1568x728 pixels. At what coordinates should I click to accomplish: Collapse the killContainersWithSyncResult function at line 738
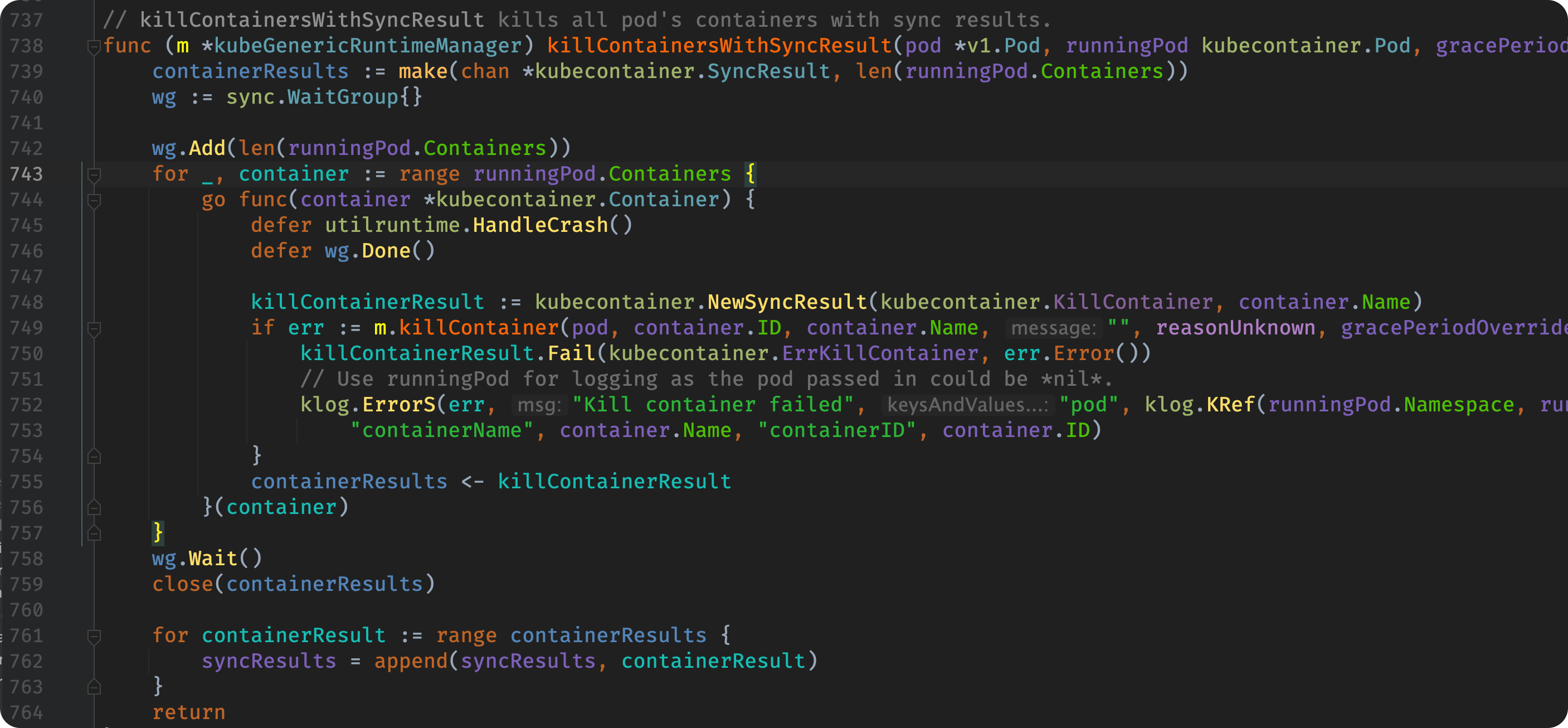click(x=94, y=46)
